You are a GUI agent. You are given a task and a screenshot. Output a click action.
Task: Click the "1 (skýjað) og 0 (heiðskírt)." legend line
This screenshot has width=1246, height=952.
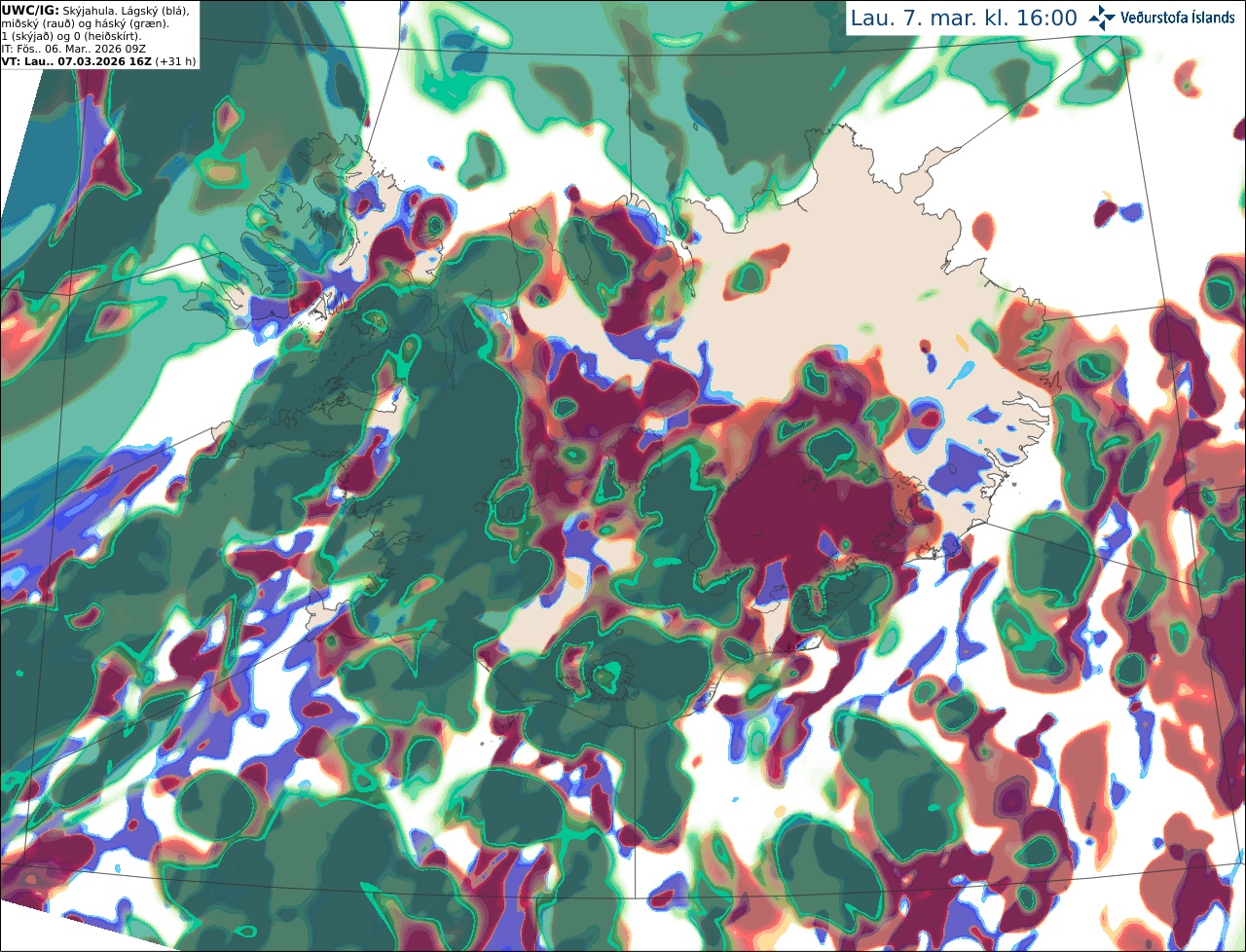point(71,35)
